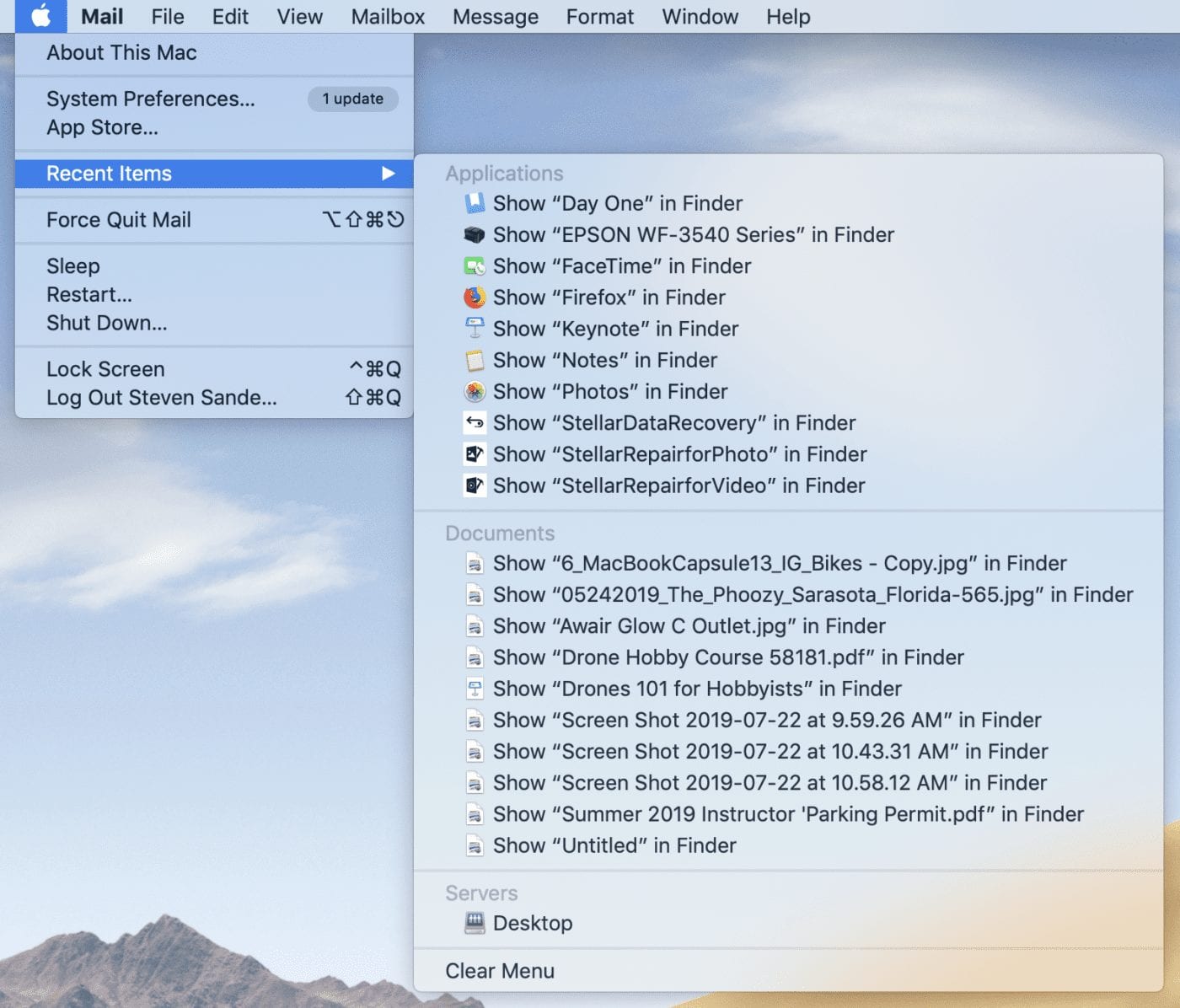Open the Mailbox menu
This screenshot has width=1180, height=1008.
pos(388,17)
